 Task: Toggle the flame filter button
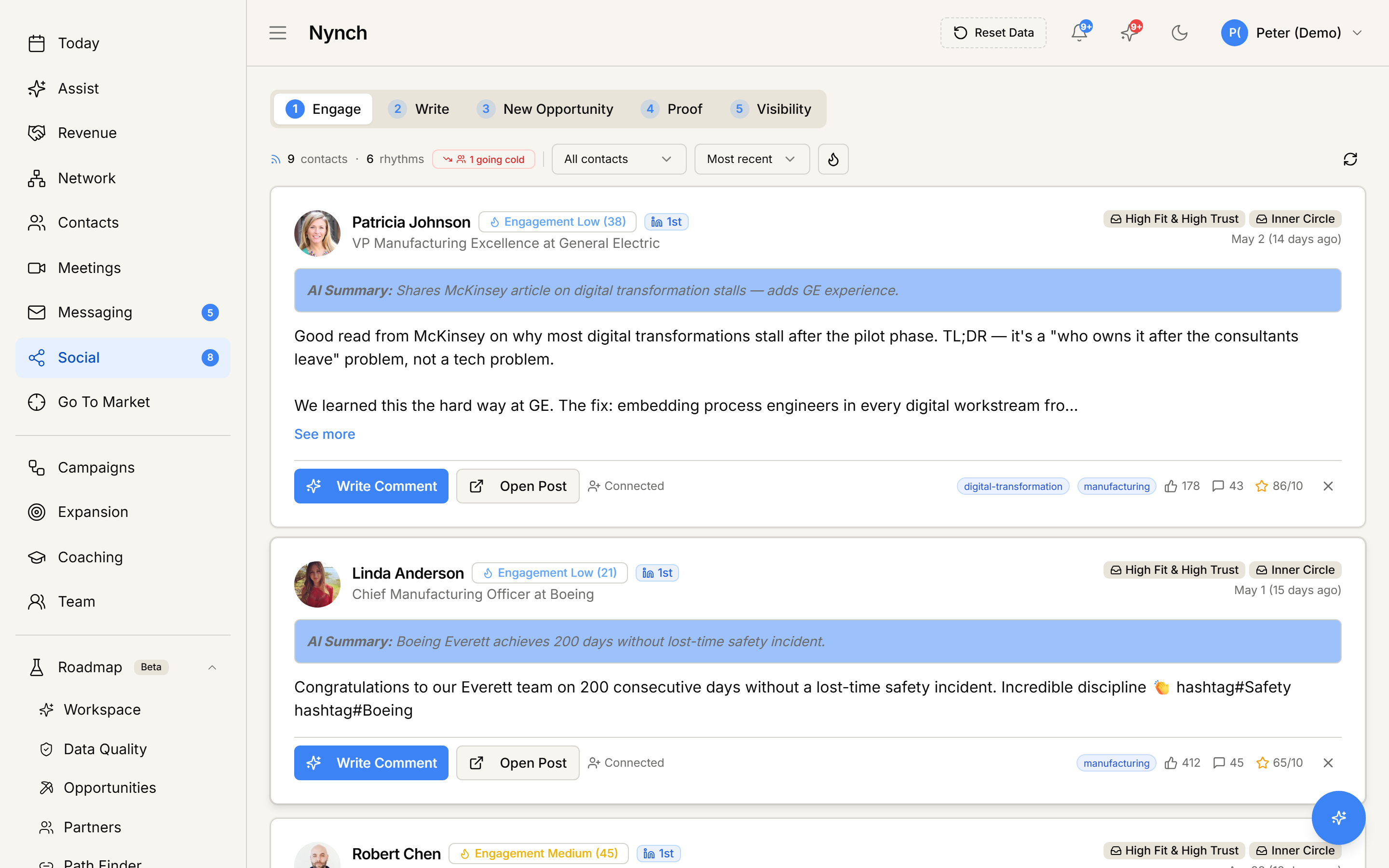pyautogui.click(x=833, y=159)
